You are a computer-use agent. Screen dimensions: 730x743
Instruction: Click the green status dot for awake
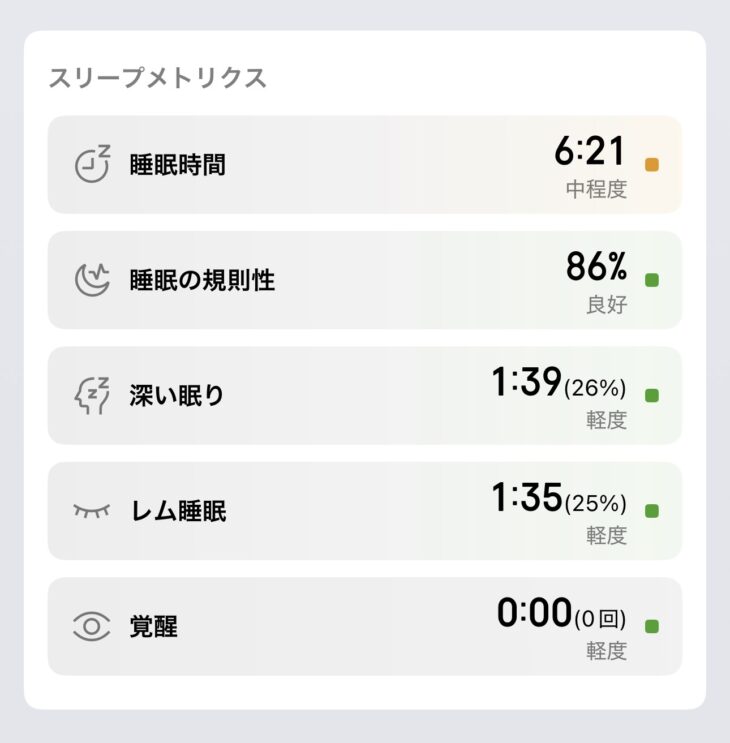pyautogui.click(x=652, y=627)
